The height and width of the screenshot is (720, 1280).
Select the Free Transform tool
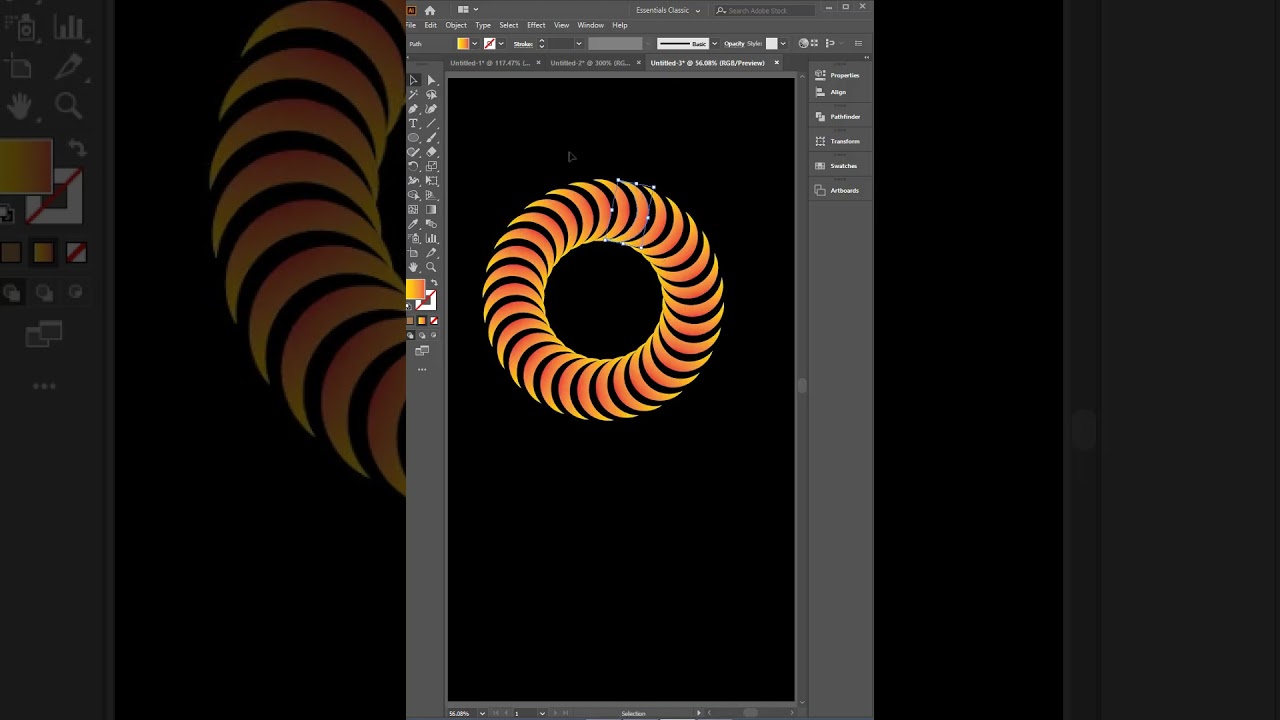[x=431, y=181]
